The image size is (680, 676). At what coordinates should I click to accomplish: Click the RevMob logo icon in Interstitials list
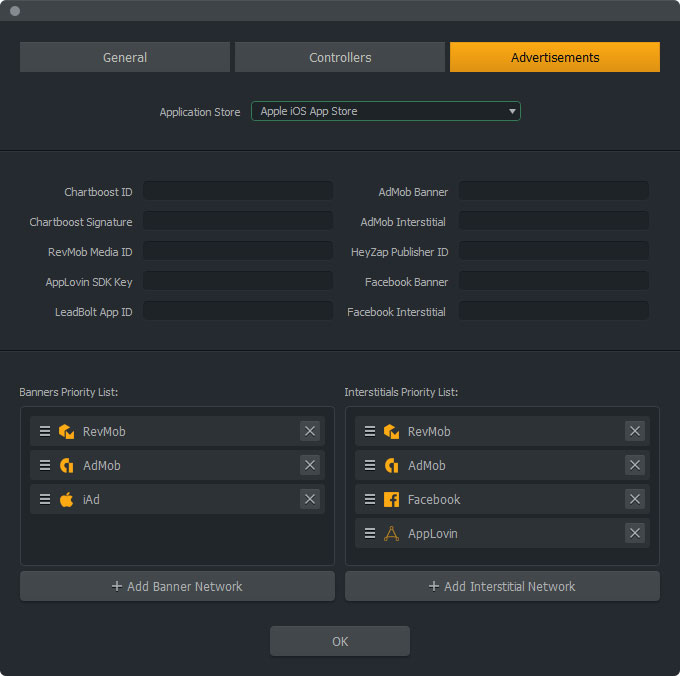click(391, 431)
